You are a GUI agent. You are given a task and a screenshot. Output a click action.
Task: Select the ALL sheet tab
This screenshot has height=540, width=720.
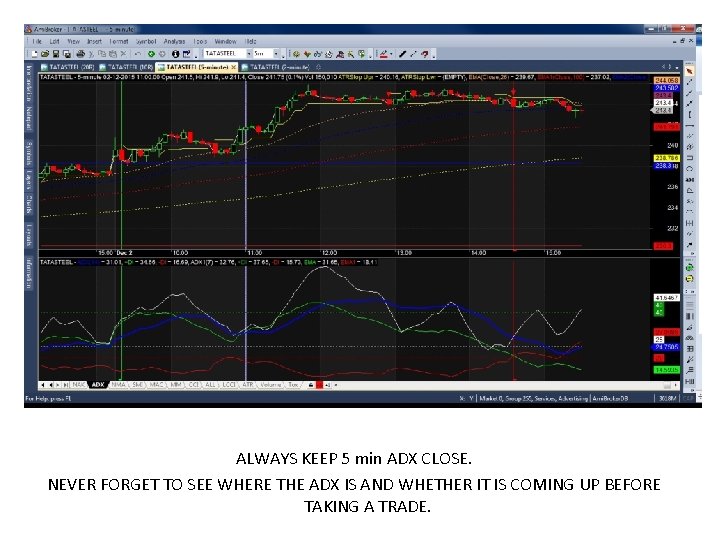(210, 385)
